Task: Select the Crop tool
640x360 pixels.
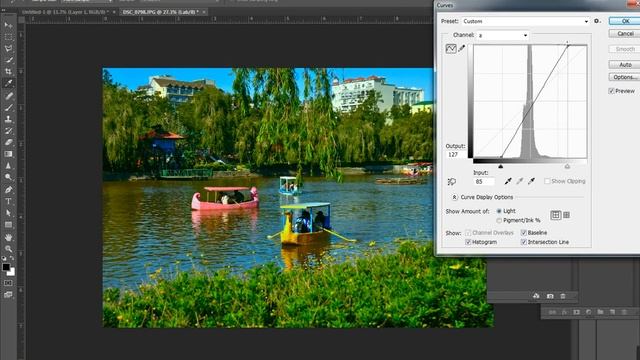Action: (x=8, y=72)
